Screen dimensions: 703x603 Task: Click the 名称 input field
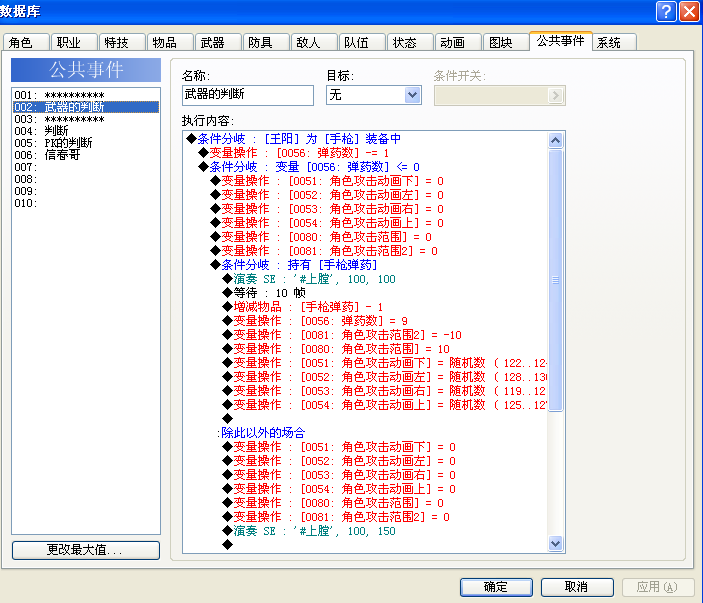coord(247,95)
